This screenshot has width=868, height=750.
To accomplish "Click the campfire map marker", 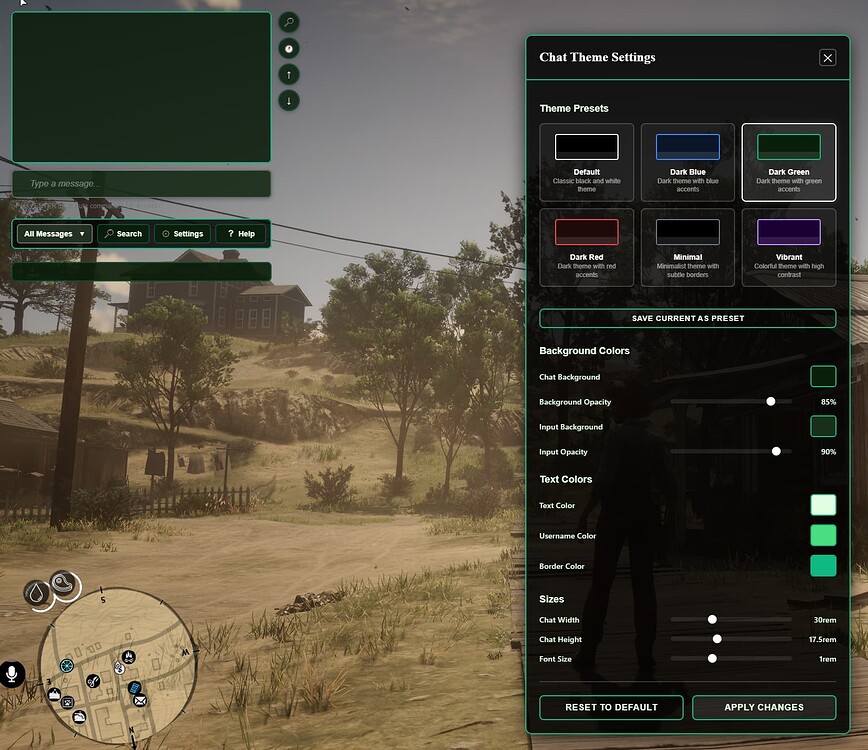I will 128,657.
